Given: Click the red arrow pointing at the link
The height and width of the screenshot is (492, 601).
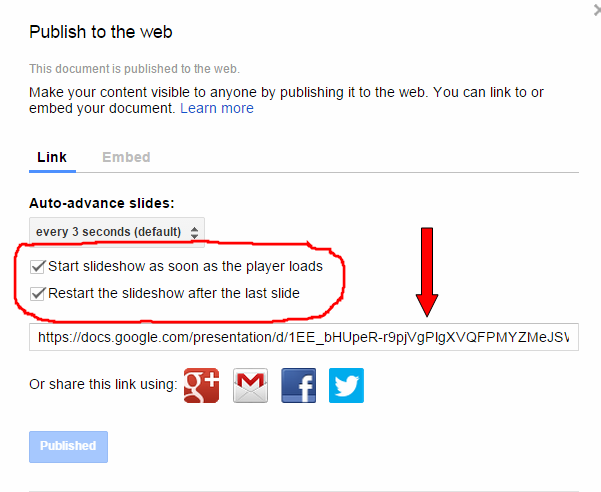Looking at the screenshot, I should (427, 272).
